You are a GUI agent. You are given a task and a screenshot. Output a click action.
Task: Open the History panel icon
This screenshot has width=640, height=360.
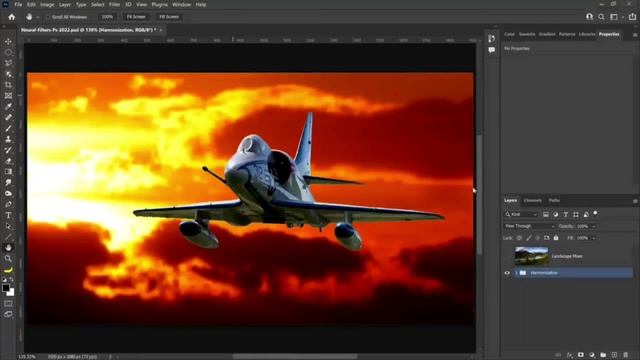[491, 38]
